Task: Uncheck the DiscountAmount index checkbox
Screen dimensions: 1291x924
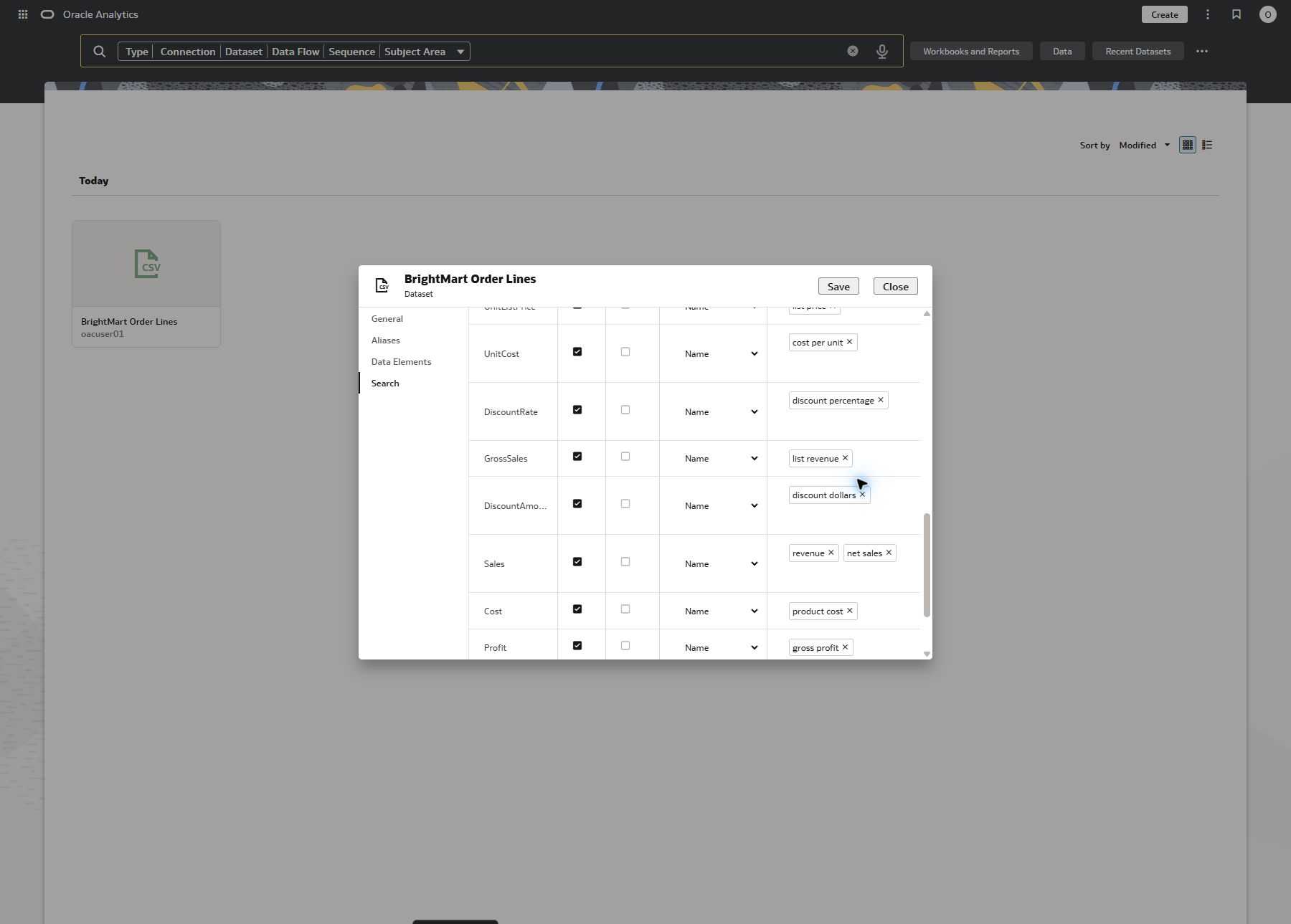Action: coord(577,504)
